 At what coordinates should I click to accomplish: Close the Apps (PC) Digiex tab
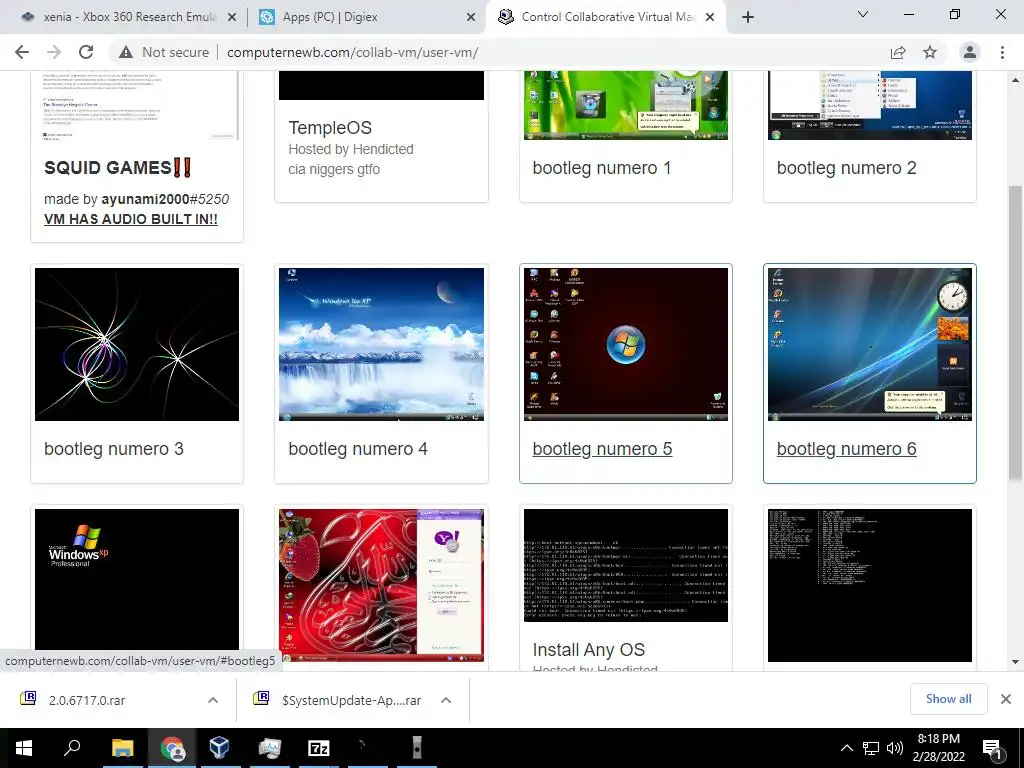tap(471, 18)
